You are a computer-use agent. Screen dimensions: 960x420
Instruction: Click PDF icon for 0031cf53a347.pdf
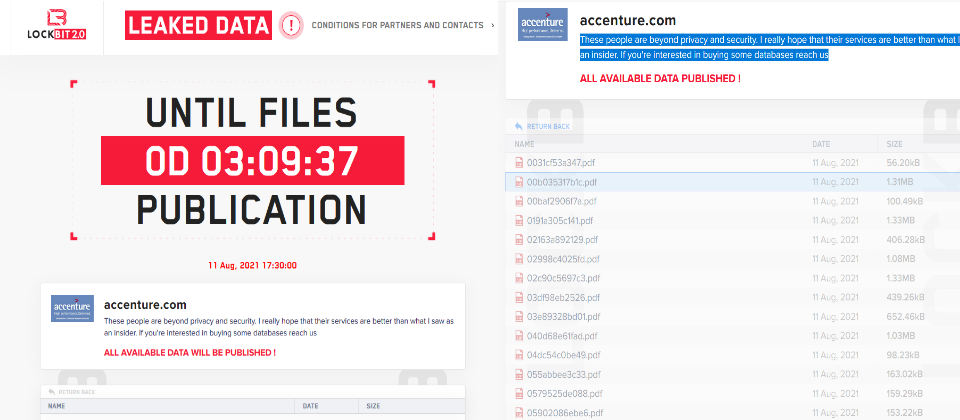[x=519, y=163]
